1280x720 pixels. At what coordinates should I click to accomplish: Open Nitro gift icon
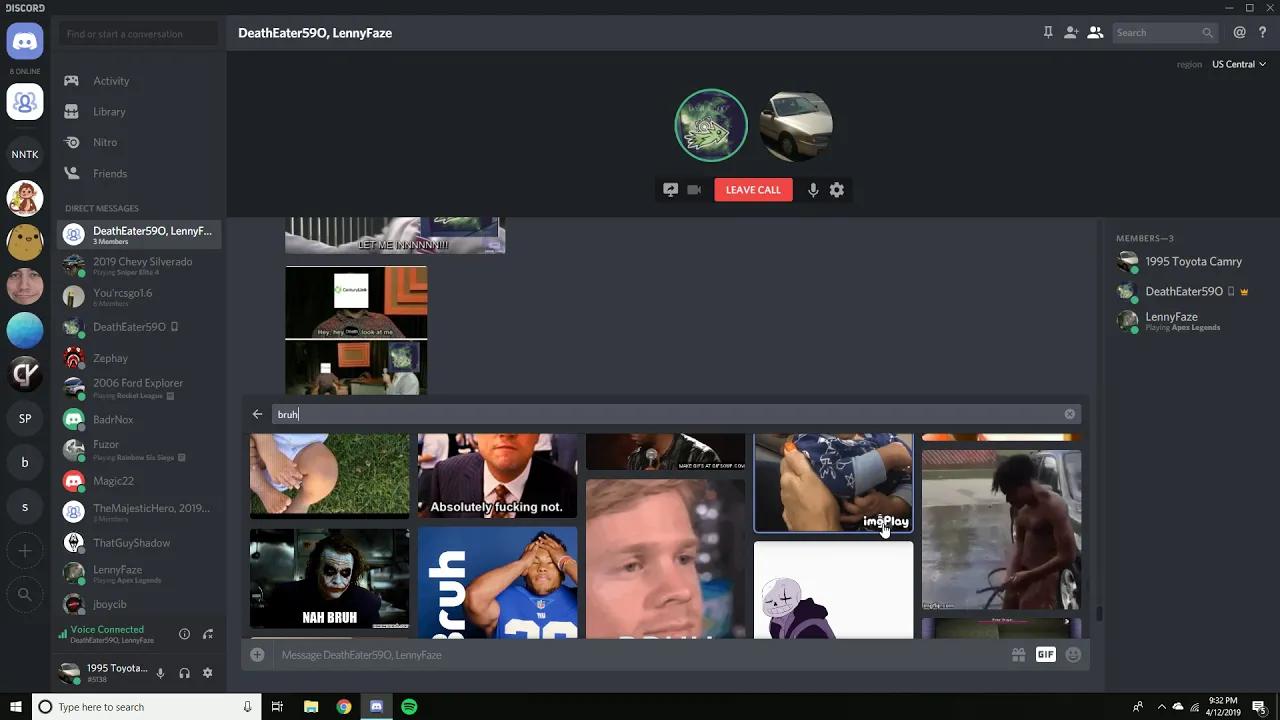(x=1018, y=655)
